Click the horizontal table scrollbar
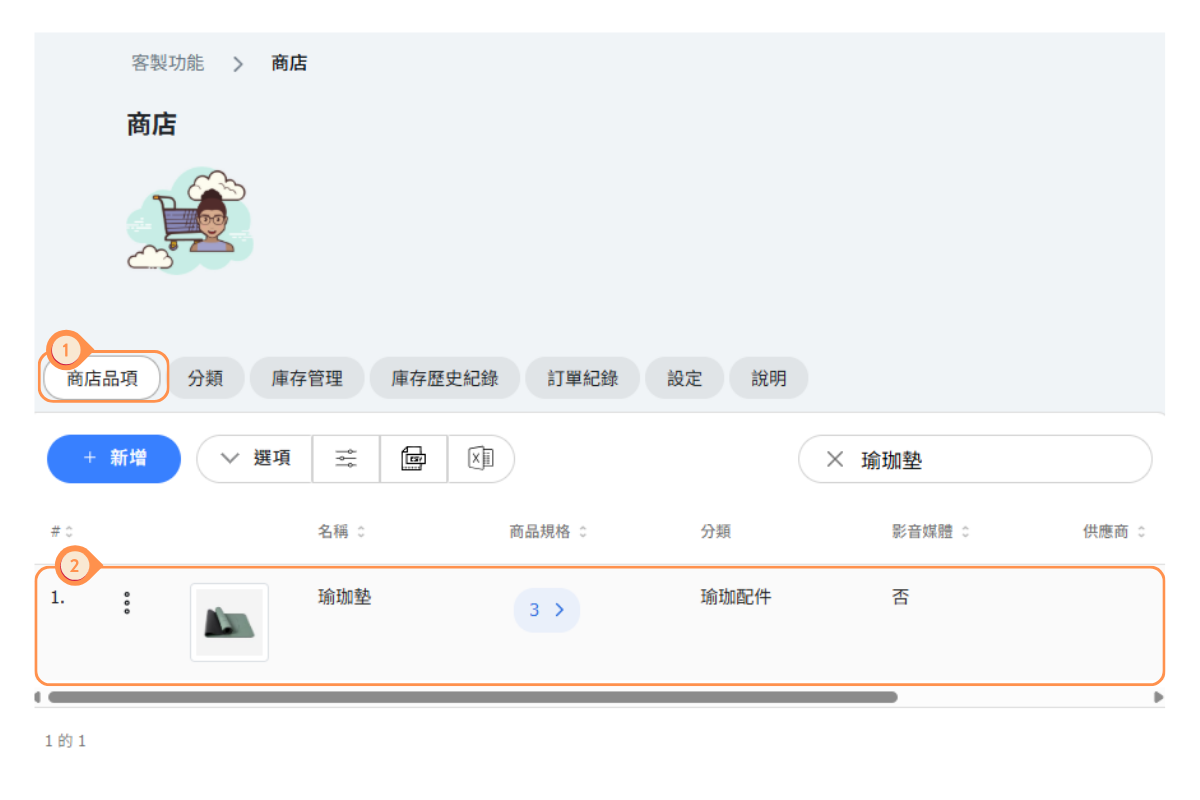The width and height of the screenshot is (1200, 800). tap(472, 697)
